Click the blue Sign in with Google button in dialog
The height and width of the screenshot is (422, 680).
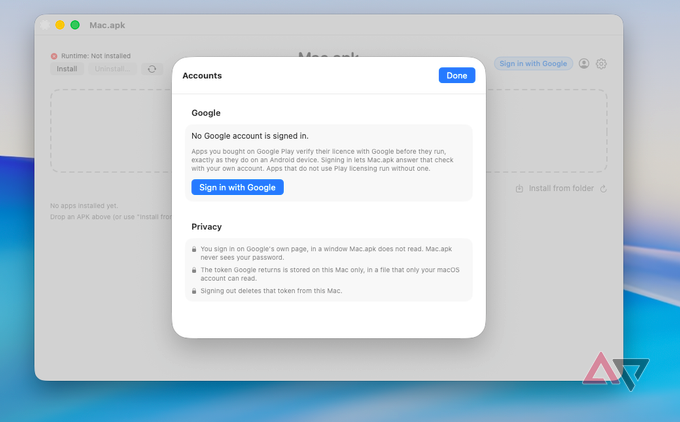[237, 187]
